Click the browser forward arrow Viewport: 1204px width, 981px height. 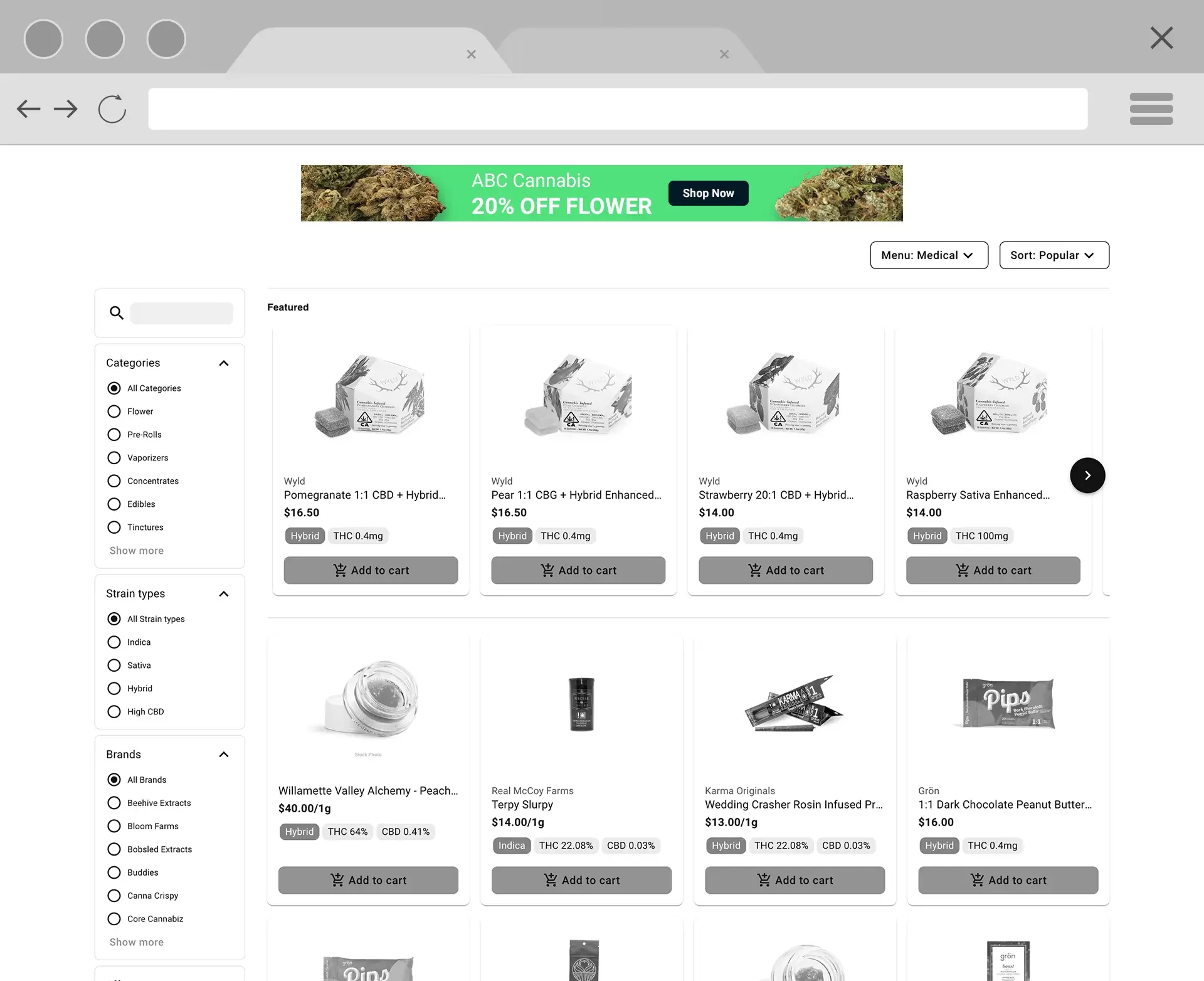pos(66,109)
